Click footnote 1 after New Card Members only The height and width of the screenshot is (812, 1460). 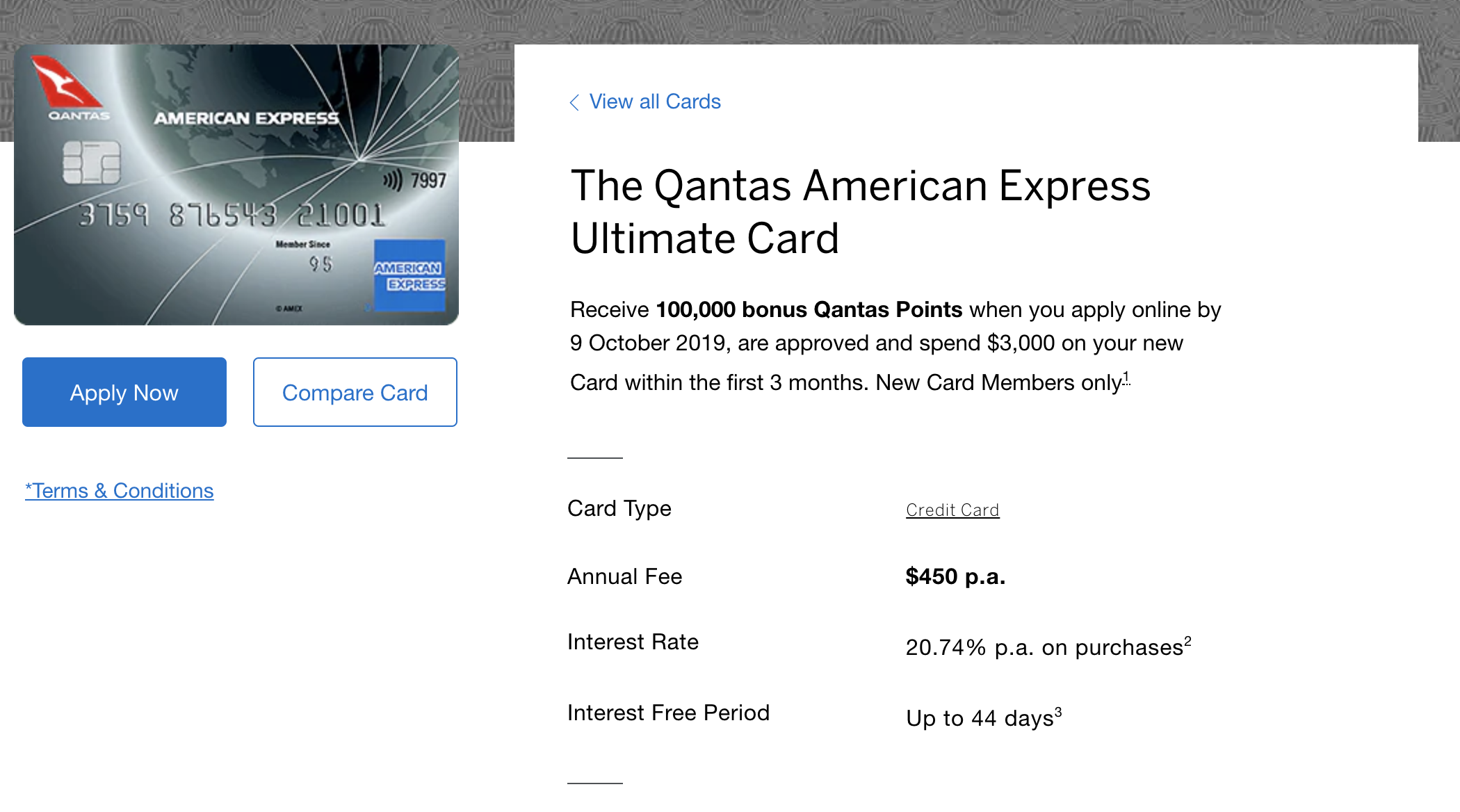pos(1126,377)
